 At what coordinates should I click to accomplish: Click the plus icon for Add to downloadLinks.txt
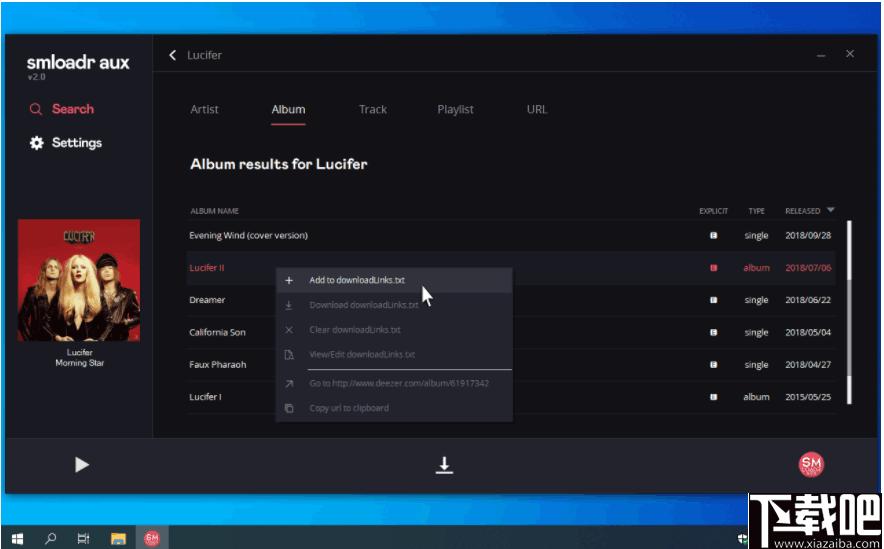[x=289, y=280]
